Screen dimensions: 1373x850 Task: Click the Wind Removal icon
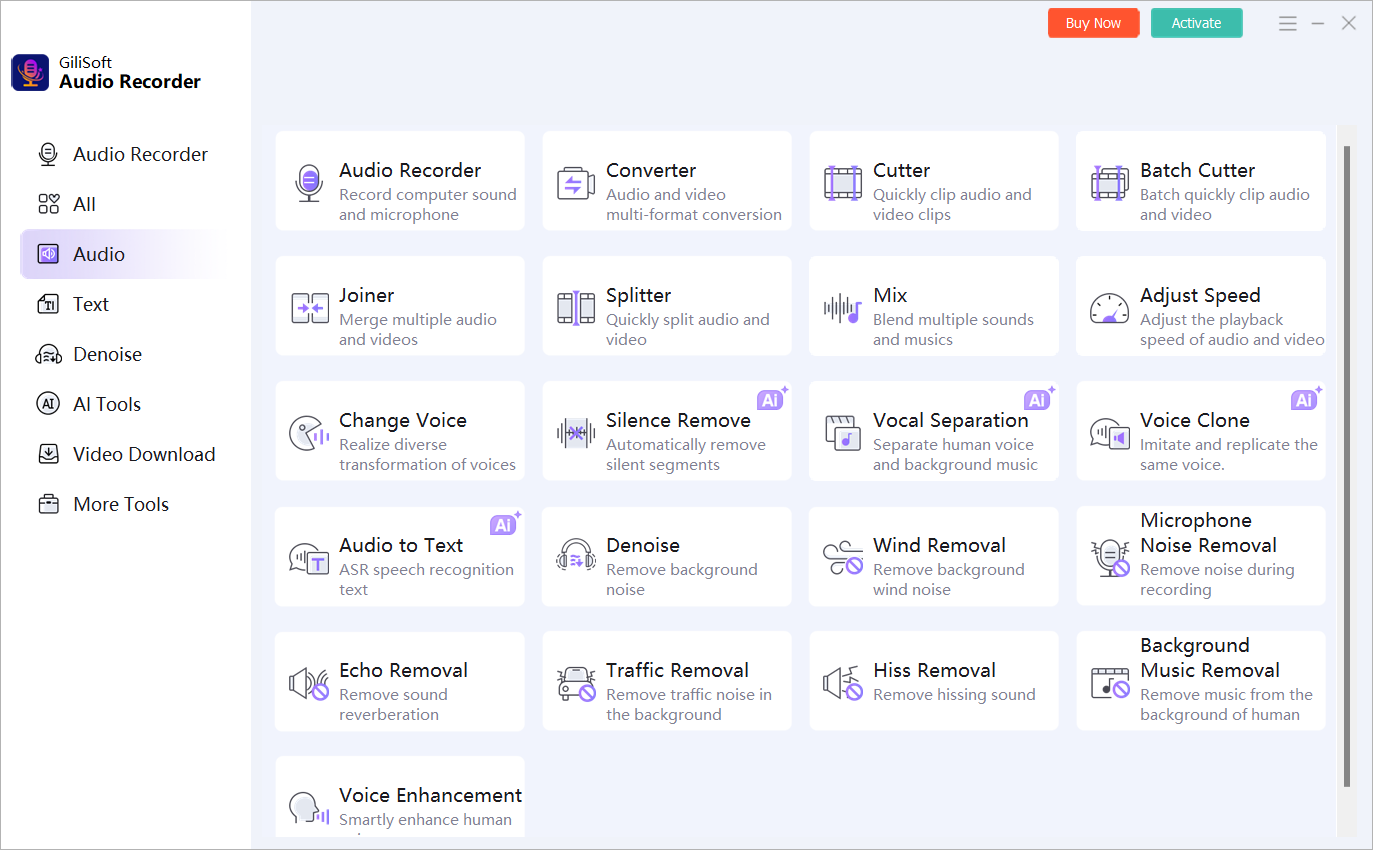843,558
